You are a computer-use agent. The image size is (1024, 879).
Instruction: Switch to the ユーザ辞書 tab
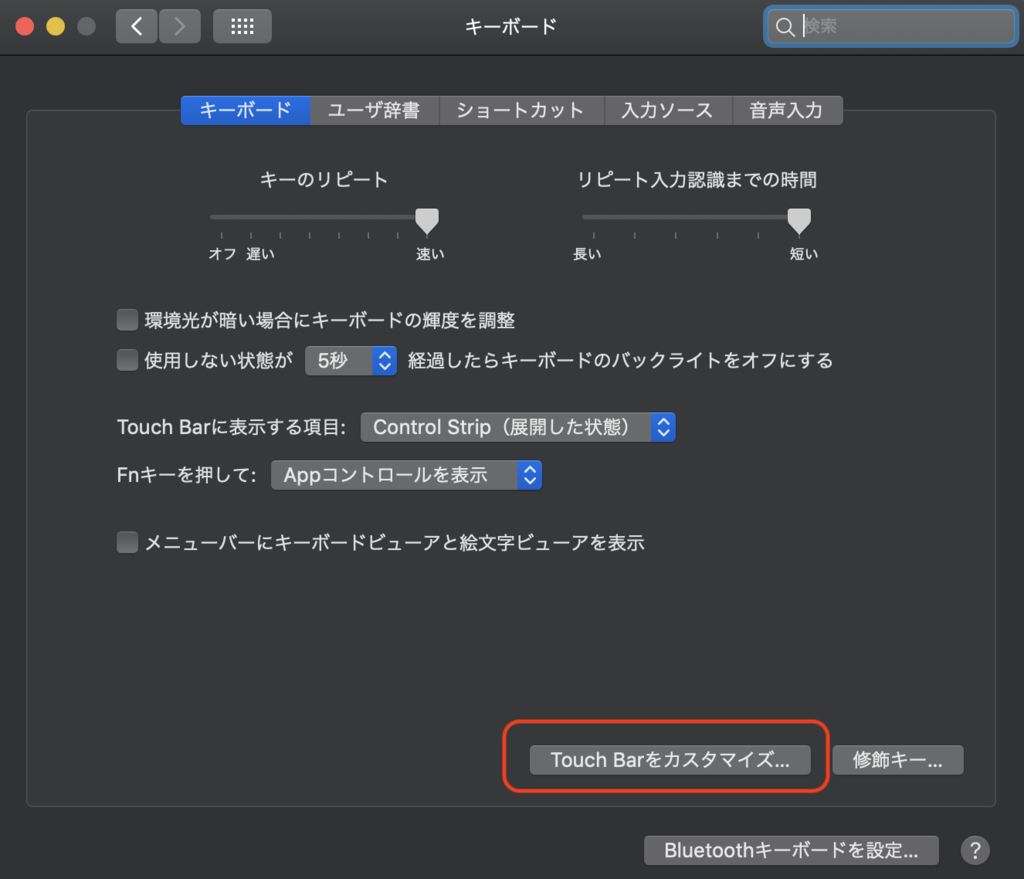coord(374,110)
